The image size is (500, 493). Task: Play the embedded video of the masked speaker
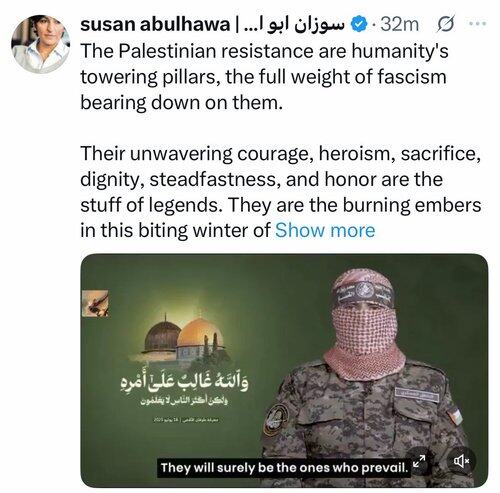point(284,370)
